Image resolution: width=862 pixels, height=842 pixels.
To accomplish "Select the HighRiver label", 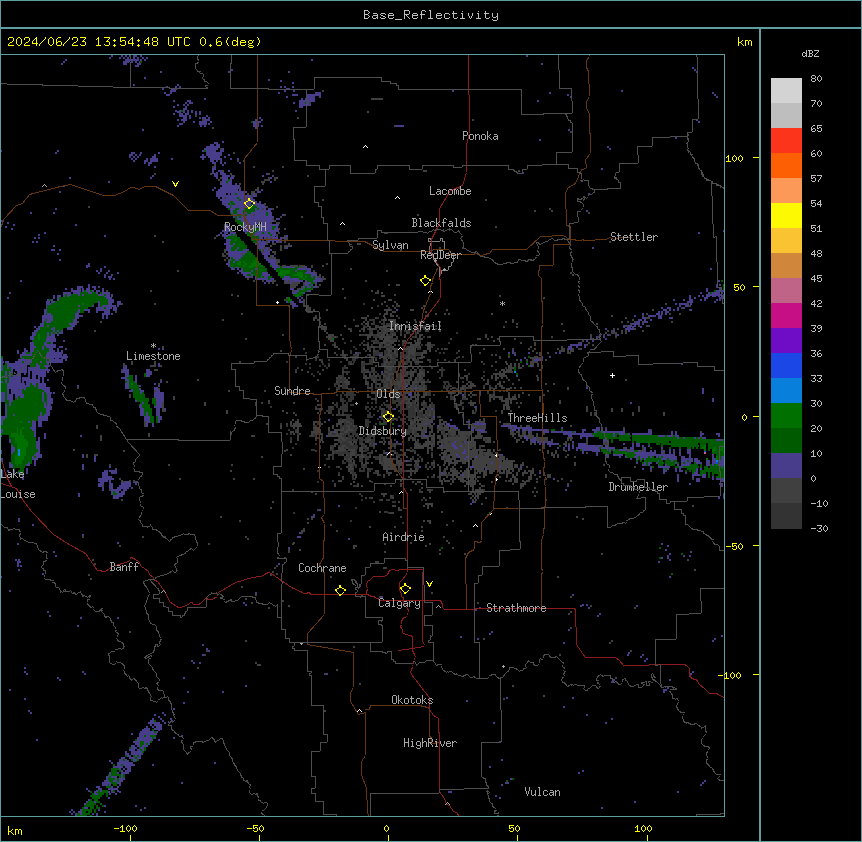I will (430, 743).
